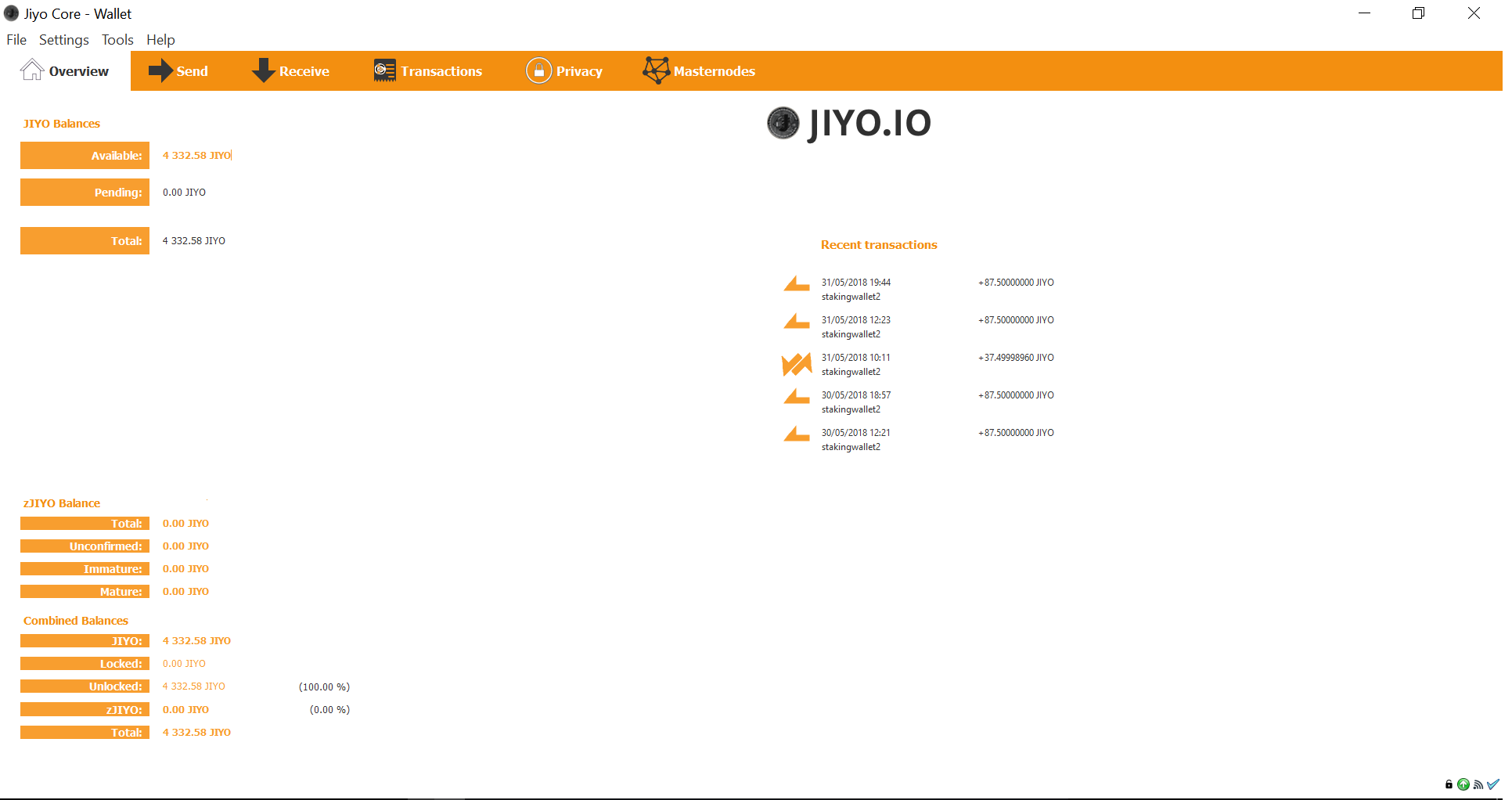Open the Tools menu

117,40
